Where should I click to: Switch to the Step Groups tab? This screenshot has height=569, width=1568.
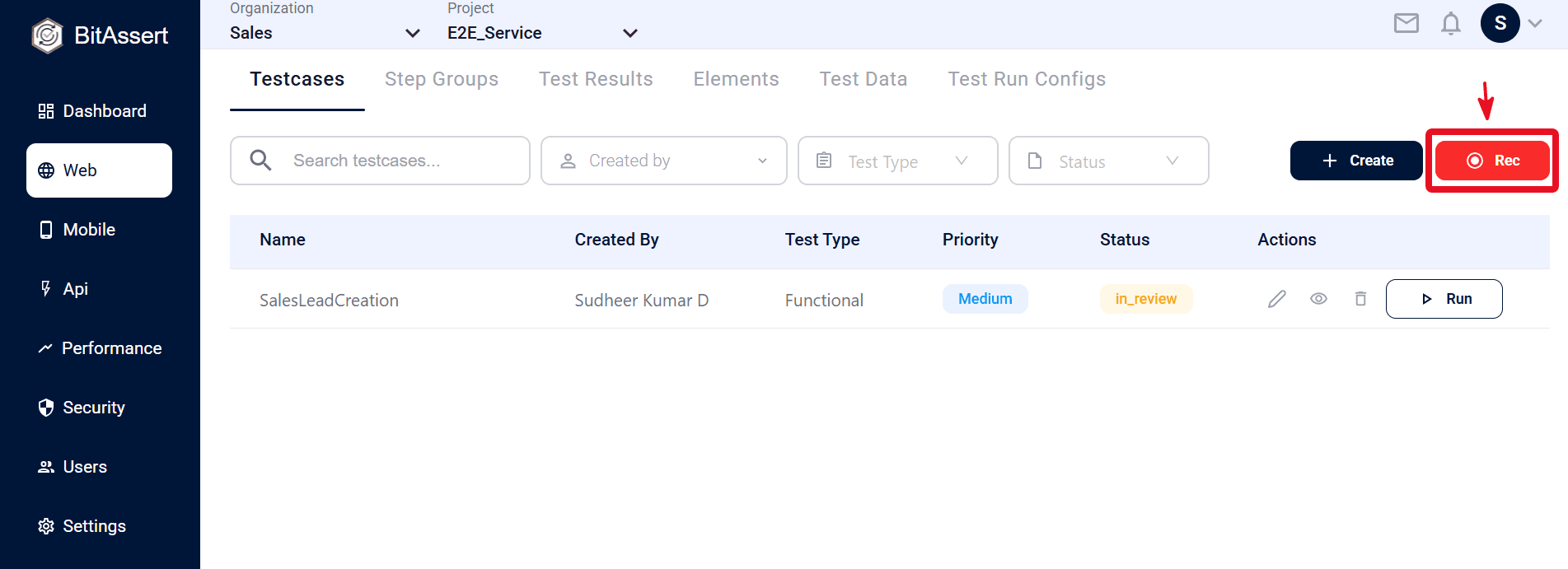click(442, 79)
